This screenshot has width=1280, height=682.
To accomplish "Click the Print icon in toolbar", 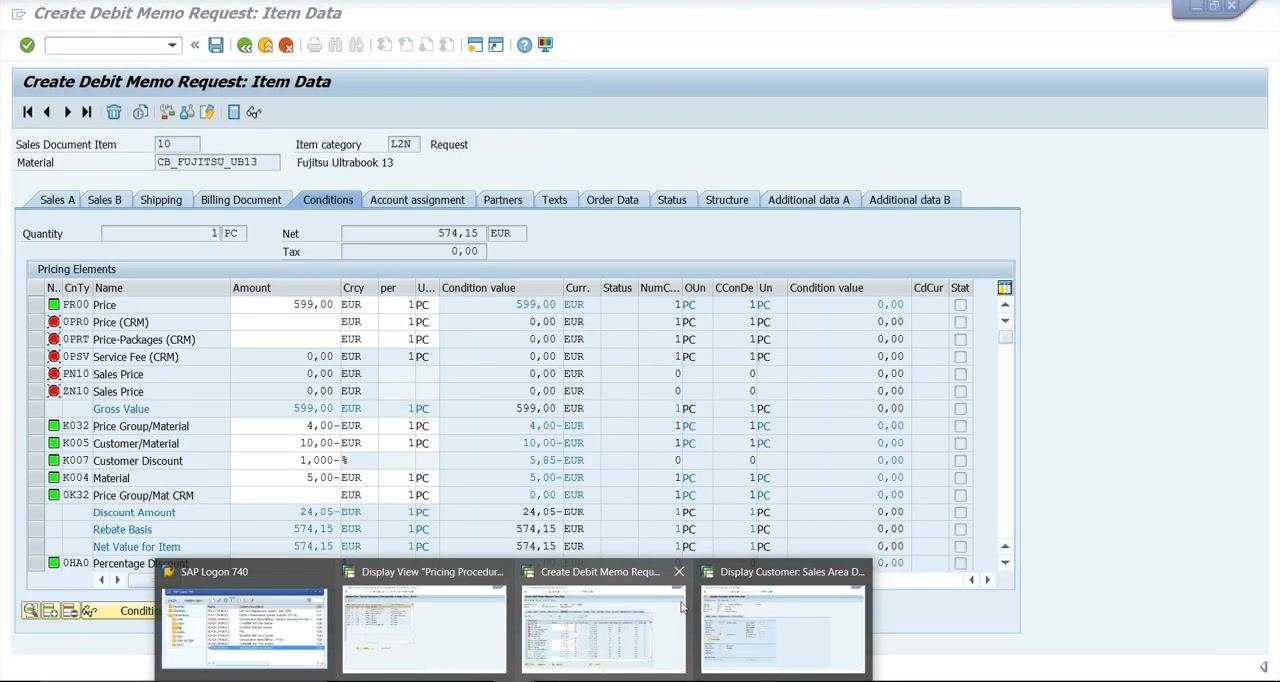I will [314, 45].
